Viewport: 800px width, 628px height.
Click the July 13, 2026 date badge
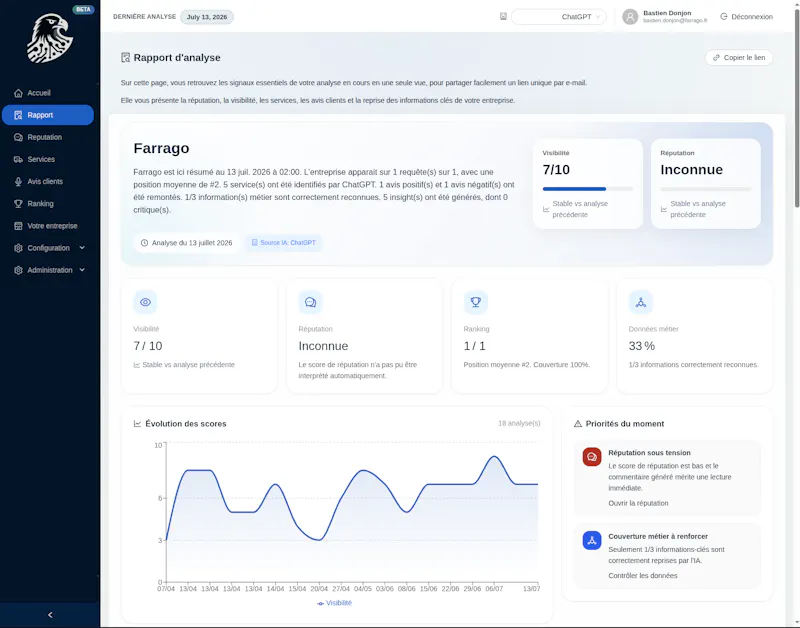tap(207, 17)
